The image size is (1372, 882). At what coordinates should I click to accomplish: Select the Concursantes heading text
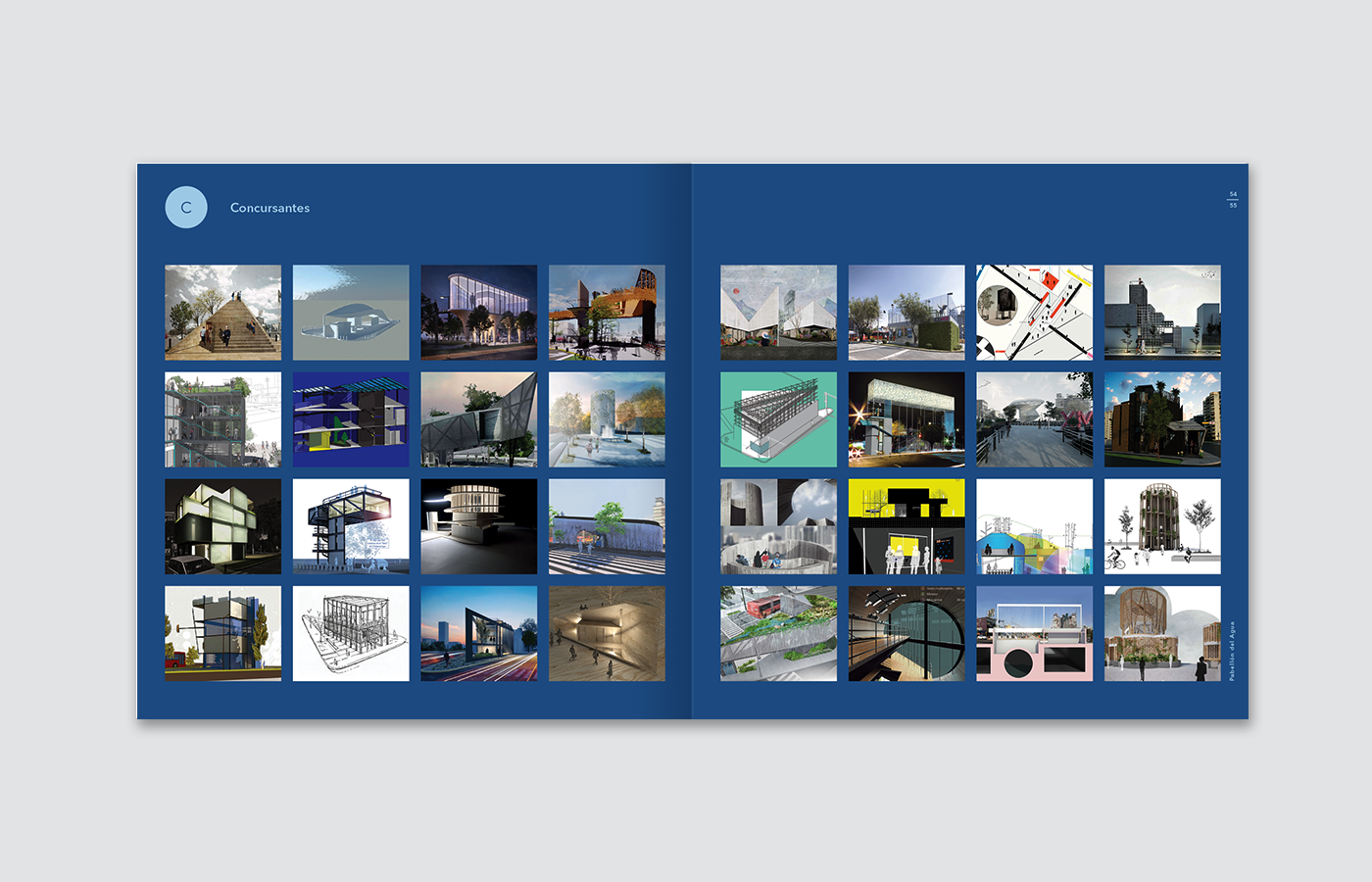[269, 208]
